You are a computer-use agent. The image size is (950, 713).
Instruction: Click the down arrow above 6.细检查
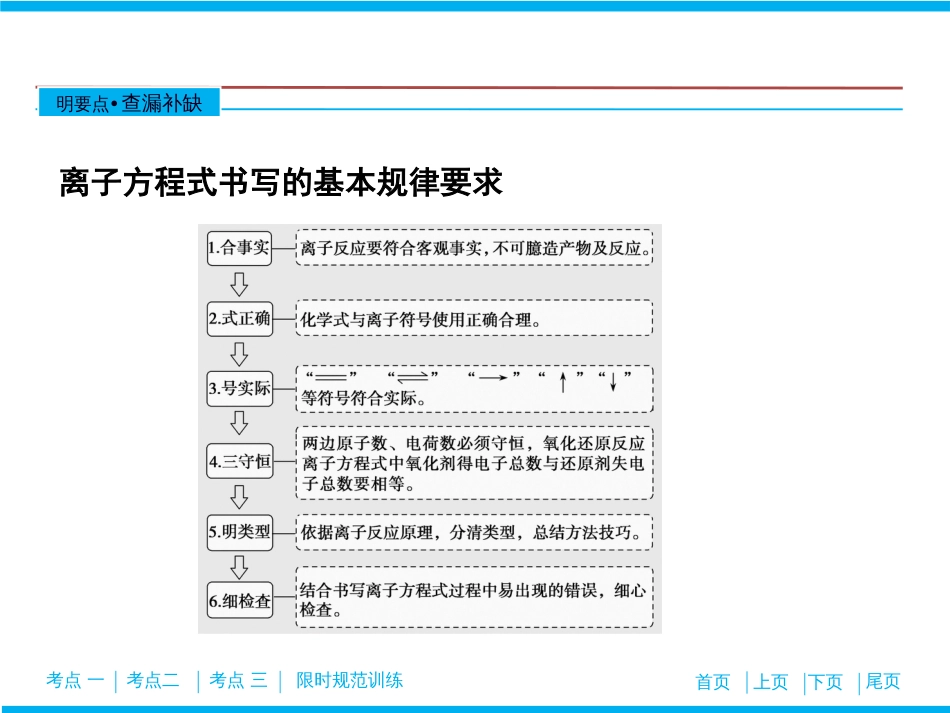pyautogui.click(x=239, y=567)
